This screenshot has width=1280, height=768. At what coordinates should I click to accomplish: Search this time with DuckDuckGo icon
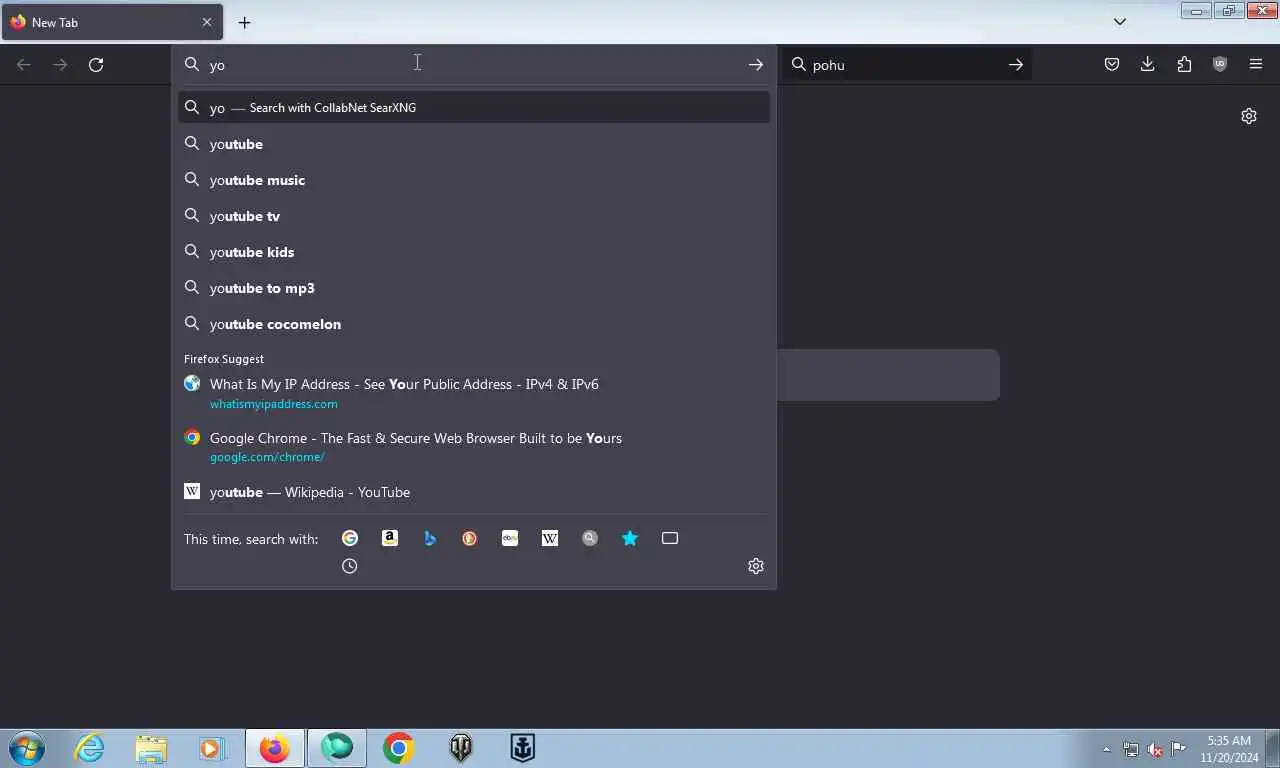click(470, 538)
